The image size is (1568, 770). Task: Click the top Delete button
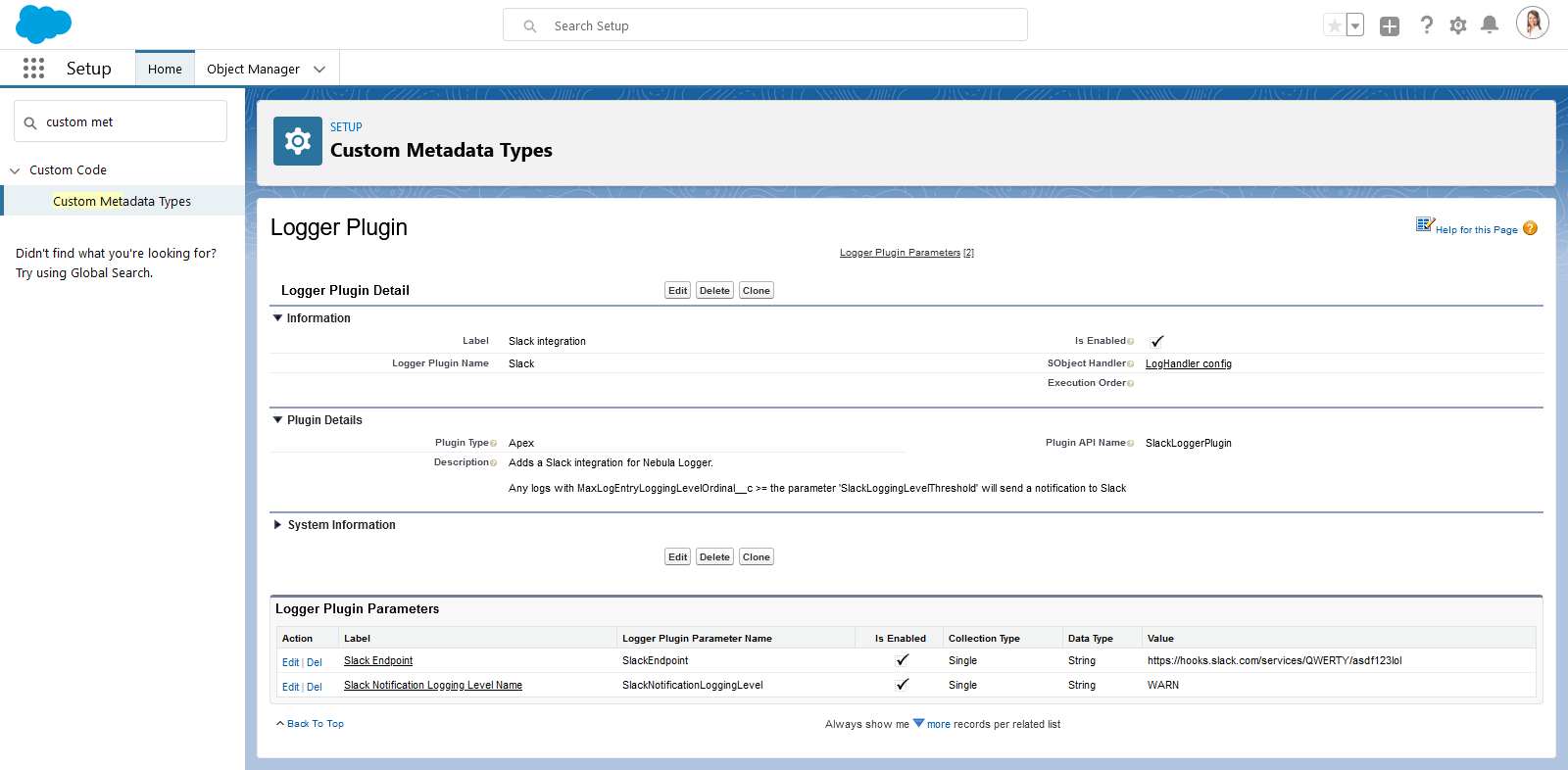click(714, 291)
